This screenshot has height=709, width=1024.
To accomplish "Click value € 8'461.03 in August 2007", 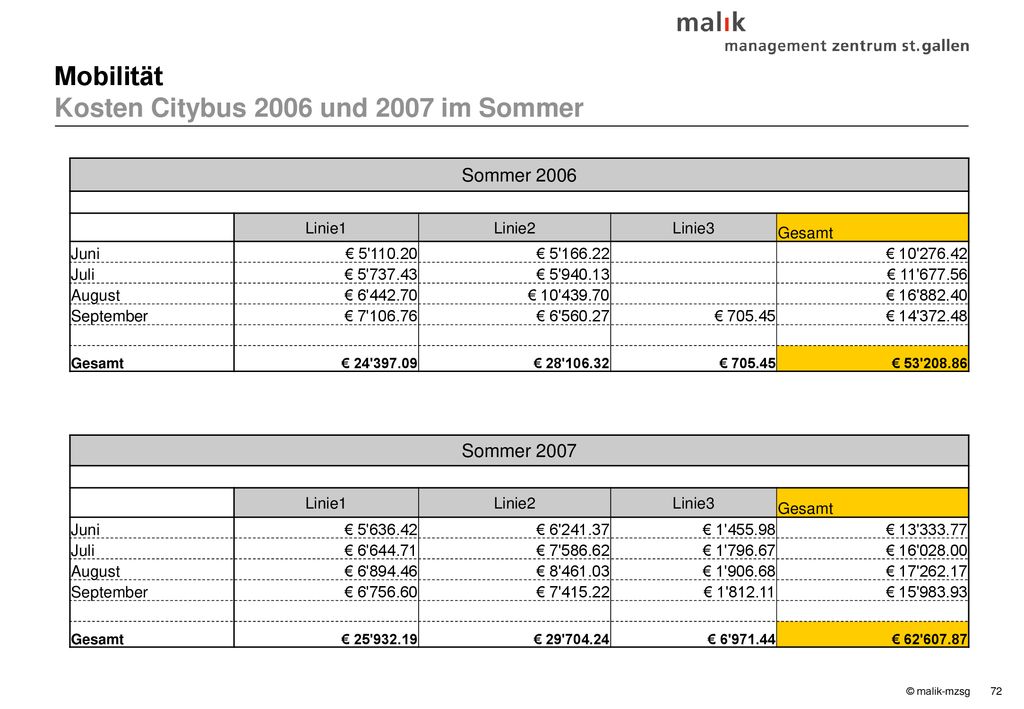I will [x=573, y=571].
